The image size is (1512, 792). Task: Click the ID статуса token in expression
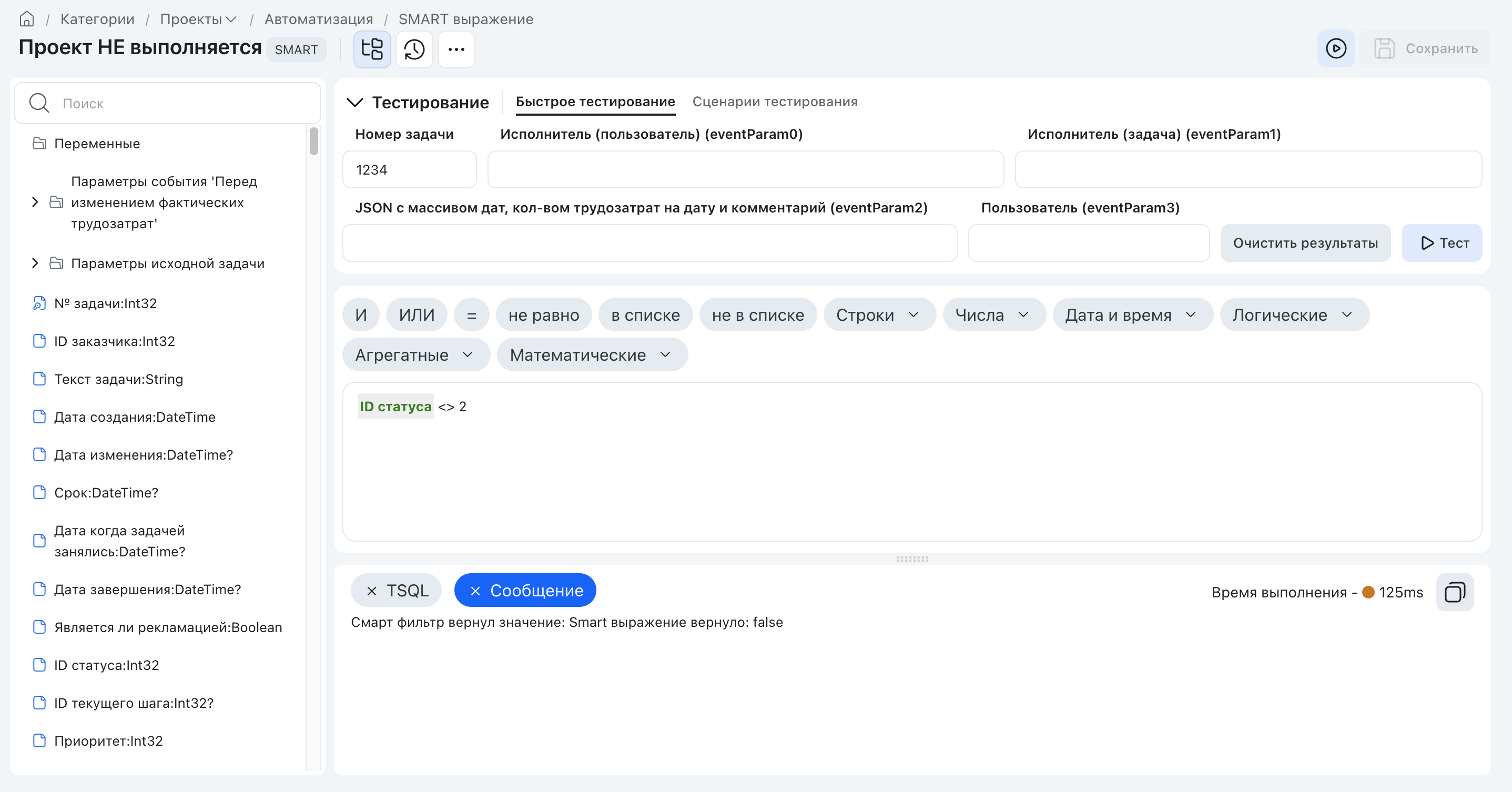(395, 407)
